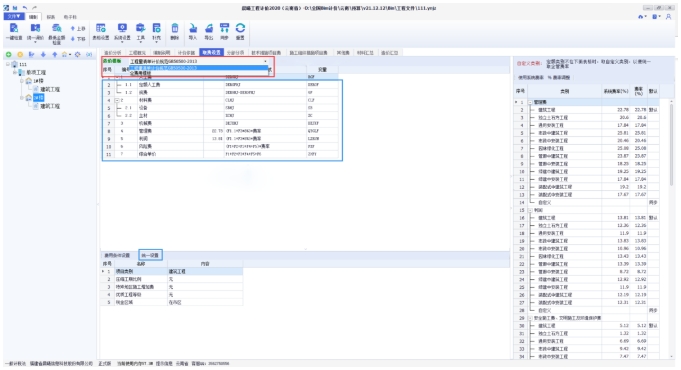Click the save icon in the title bar
This screenshot has width=681, height=370.
coord(15,8)
